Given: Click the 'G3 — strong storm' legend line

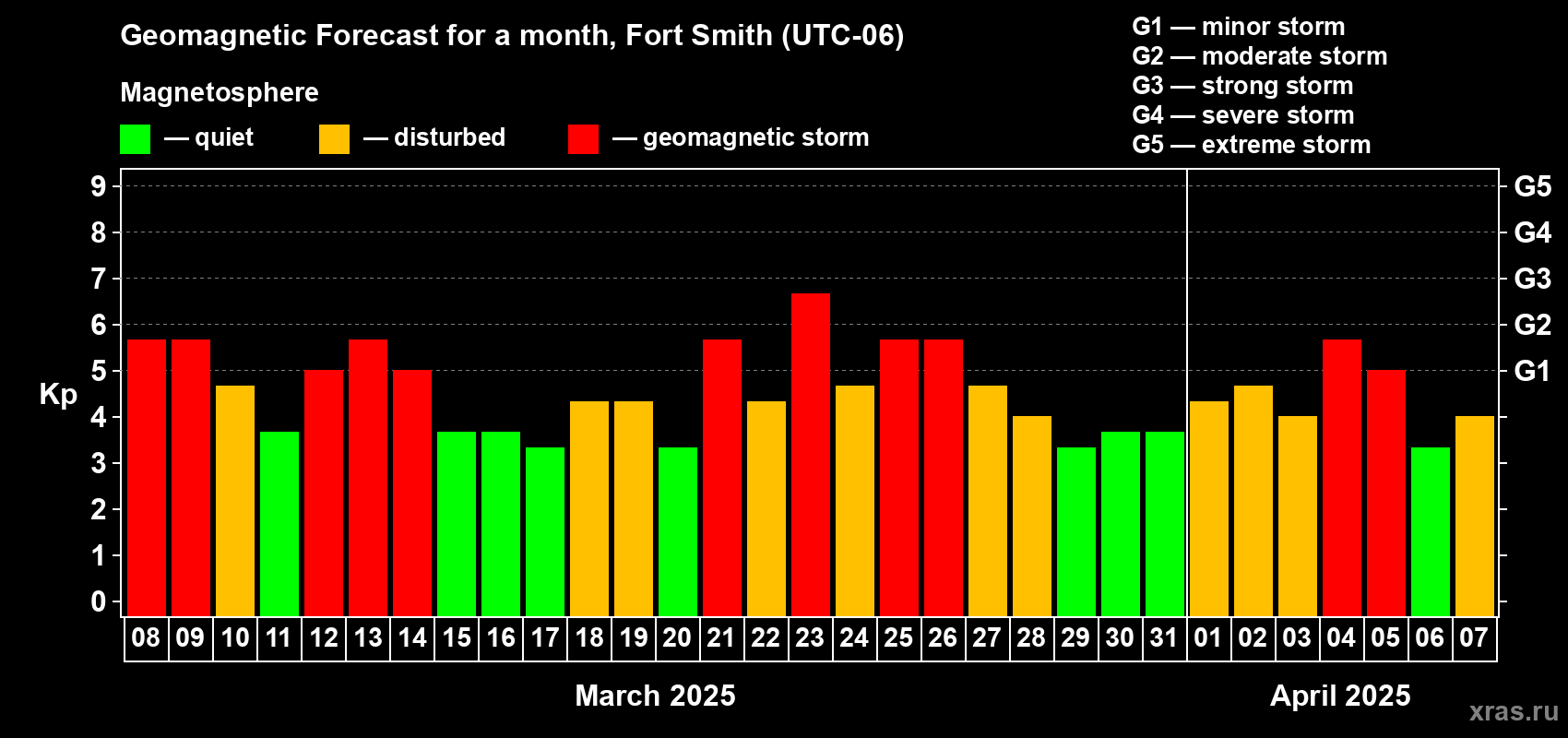Looking at the screenshot, I should (x=1242, y=86).
